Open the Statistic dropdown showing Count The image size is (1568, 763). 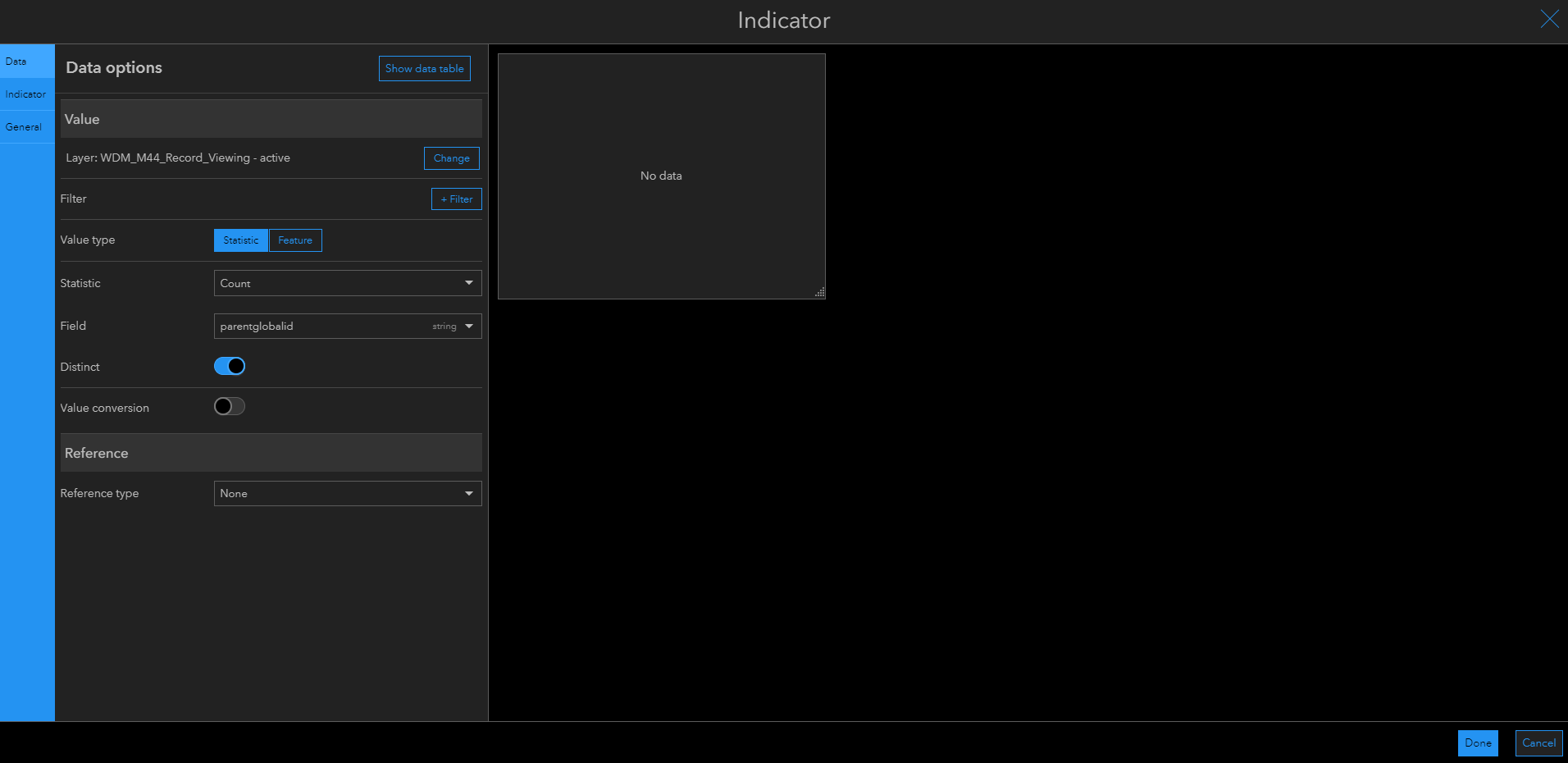pos(348,283)
